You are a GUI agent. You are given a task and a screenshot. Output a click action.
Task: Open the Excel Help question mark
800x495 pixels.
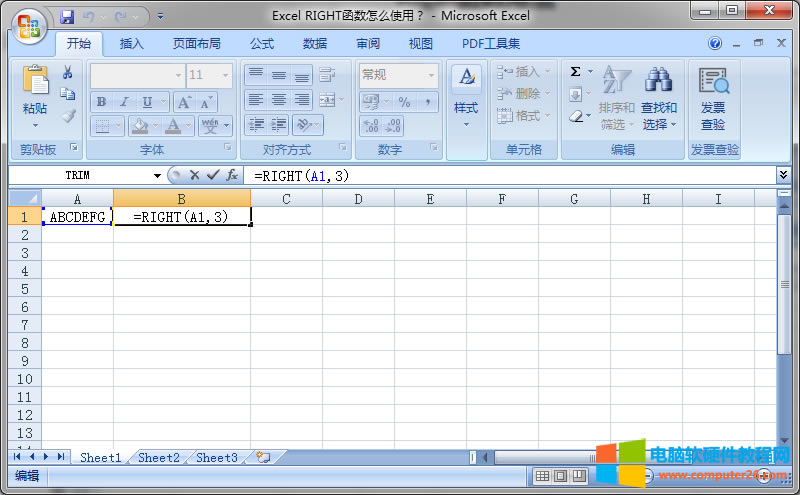[715, 44]
